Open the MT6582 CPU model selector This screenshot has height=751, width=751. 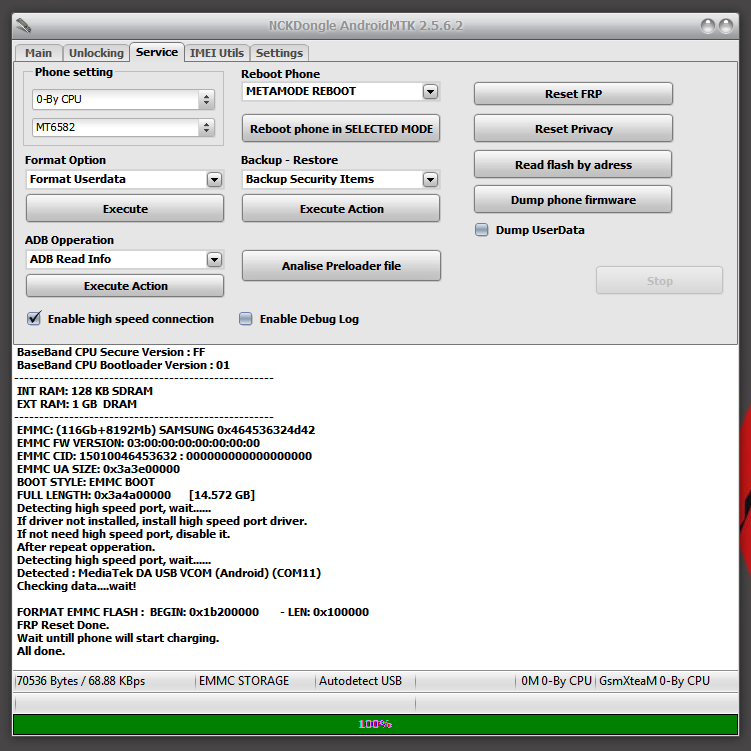(x=124, y=127)
